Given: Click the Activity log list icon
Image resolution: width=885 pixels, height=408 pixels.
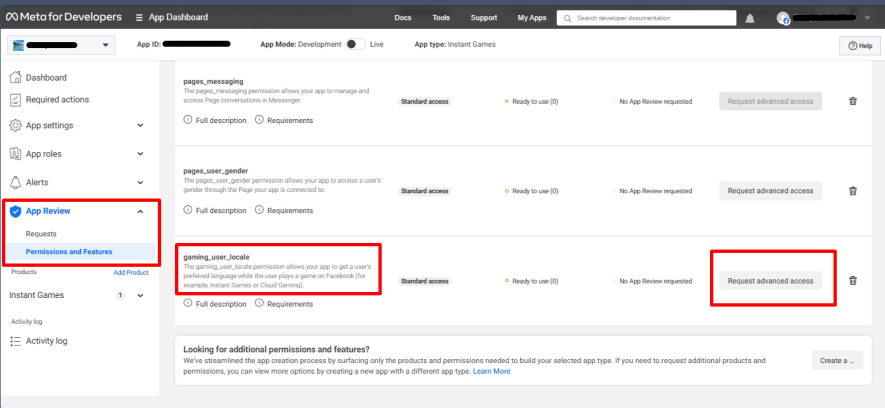Looking at the screenshot, I should (x=16, y=341).
